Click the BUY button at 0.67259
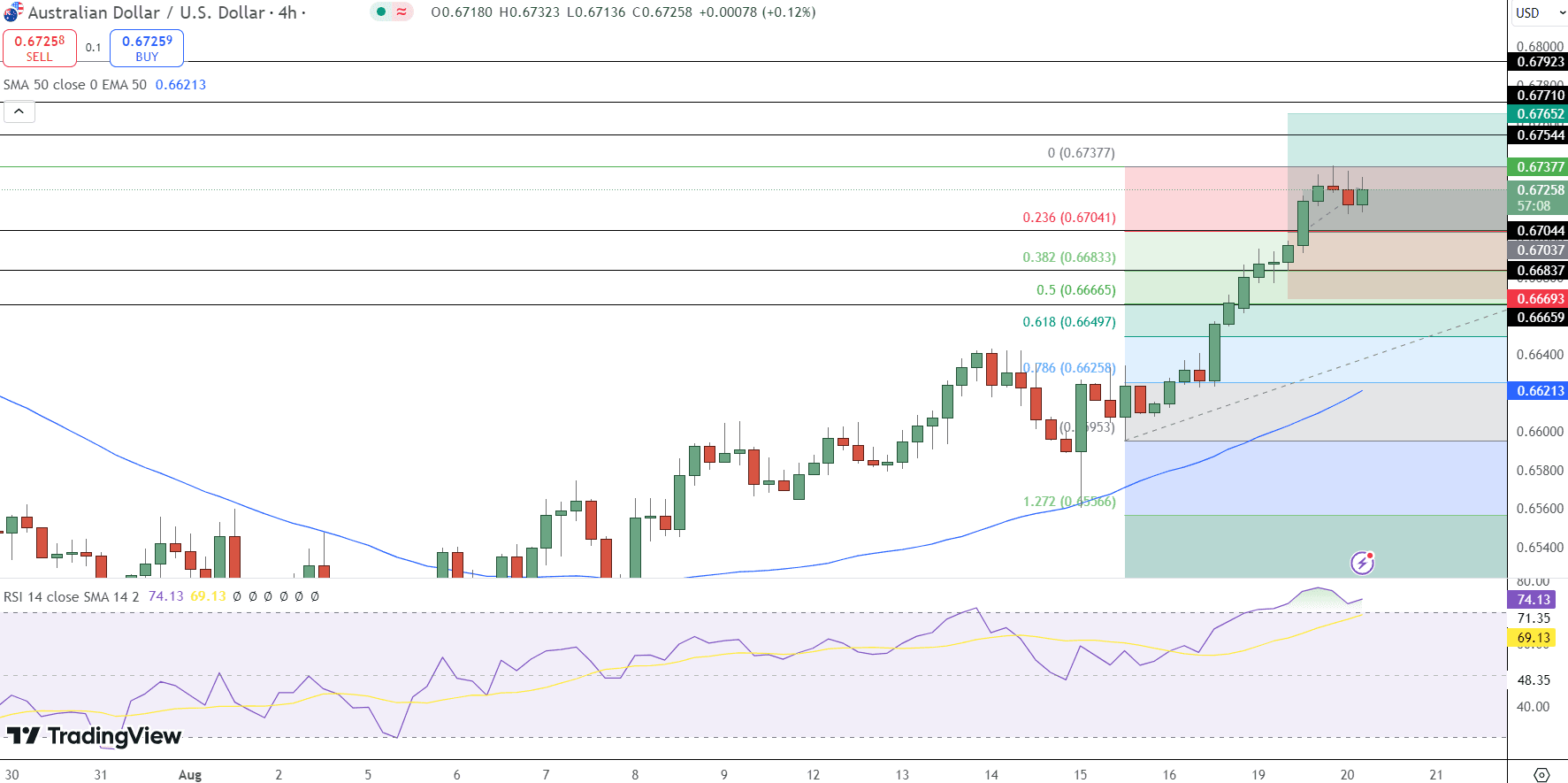 pos(147,48)
